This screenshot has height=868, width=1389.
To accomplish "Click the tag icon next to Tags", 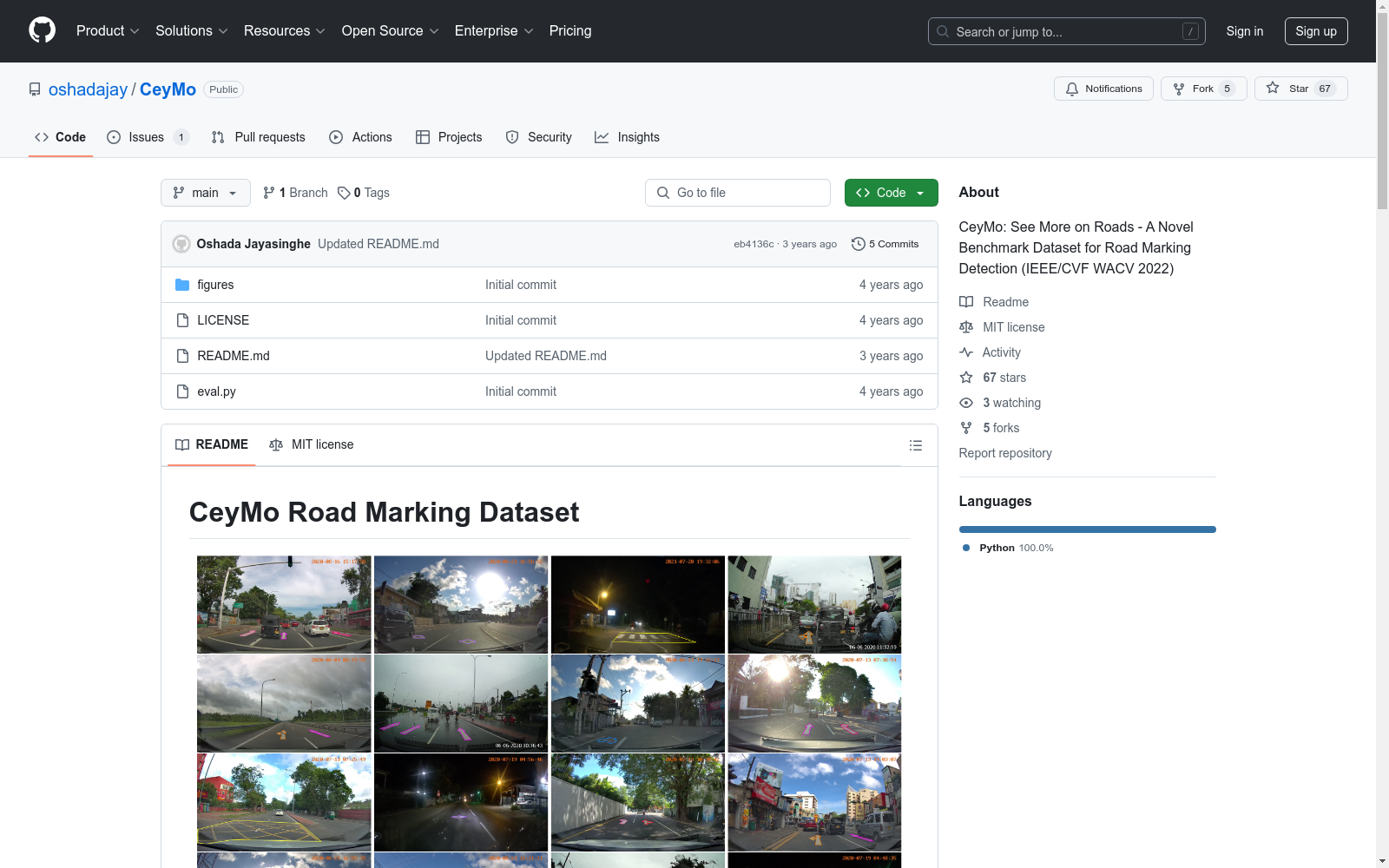I will (x=344, y=193).
